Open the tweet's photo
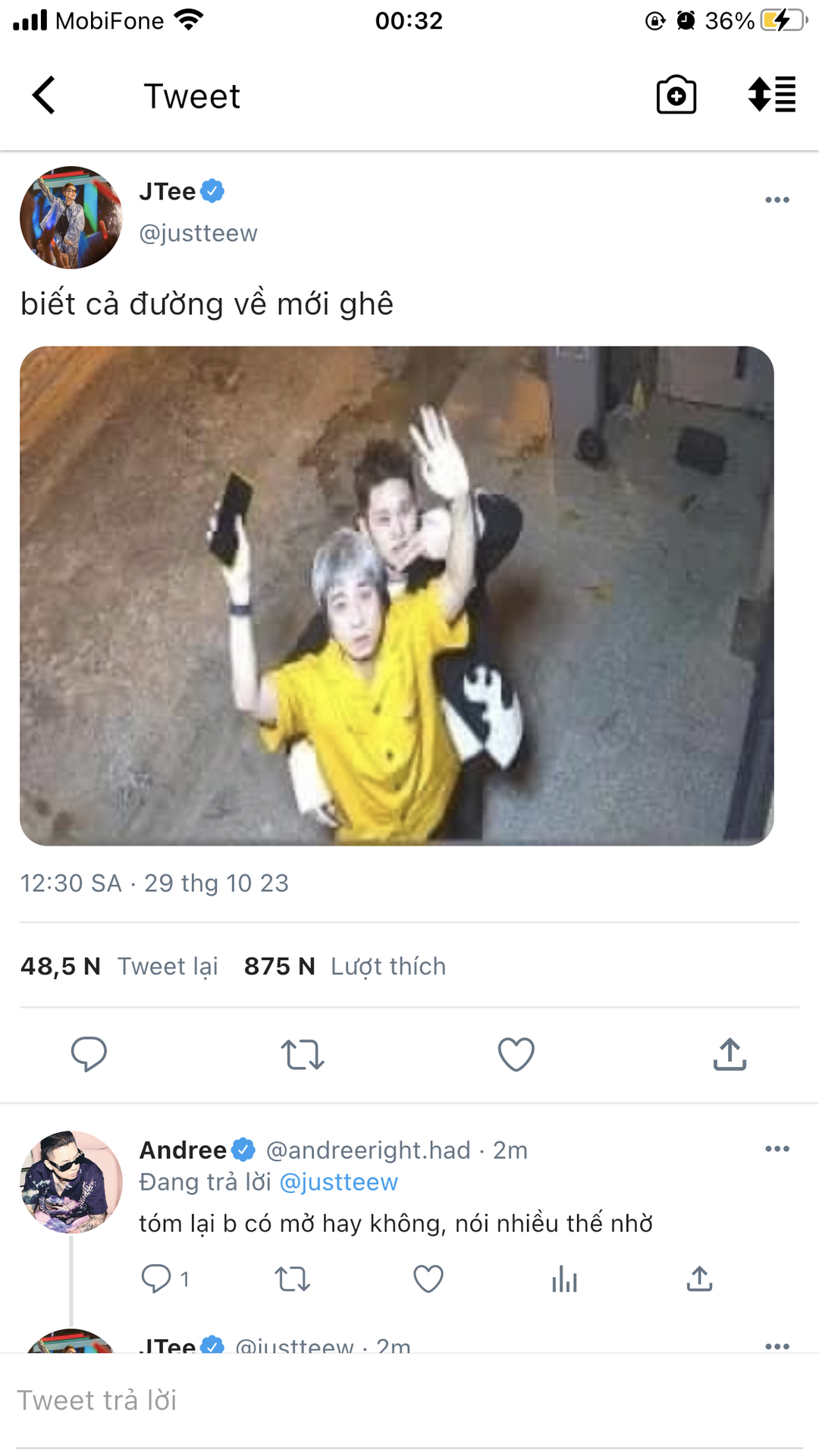This screenshot has height=1456, width=819. tap(397, 596)
